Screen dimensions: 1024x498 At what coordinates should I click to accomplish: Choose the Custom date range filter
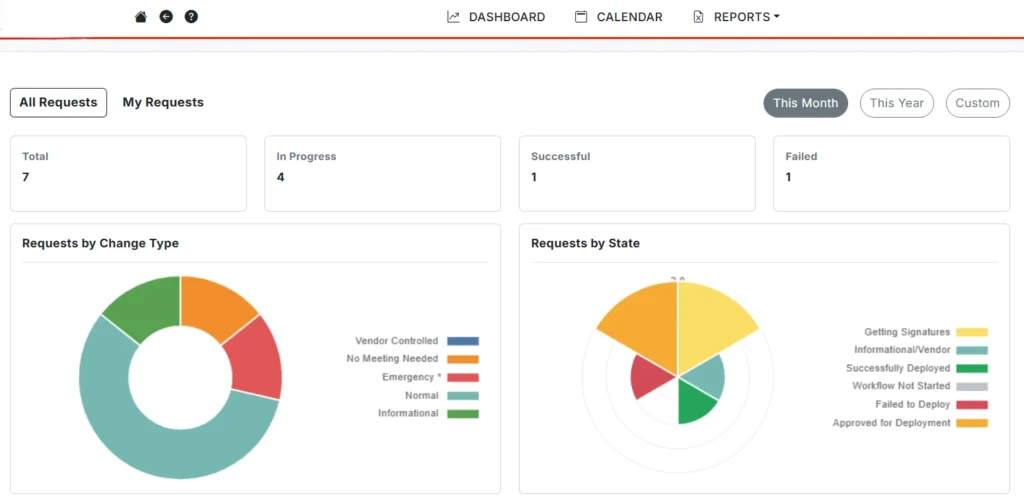click(978, 103)
